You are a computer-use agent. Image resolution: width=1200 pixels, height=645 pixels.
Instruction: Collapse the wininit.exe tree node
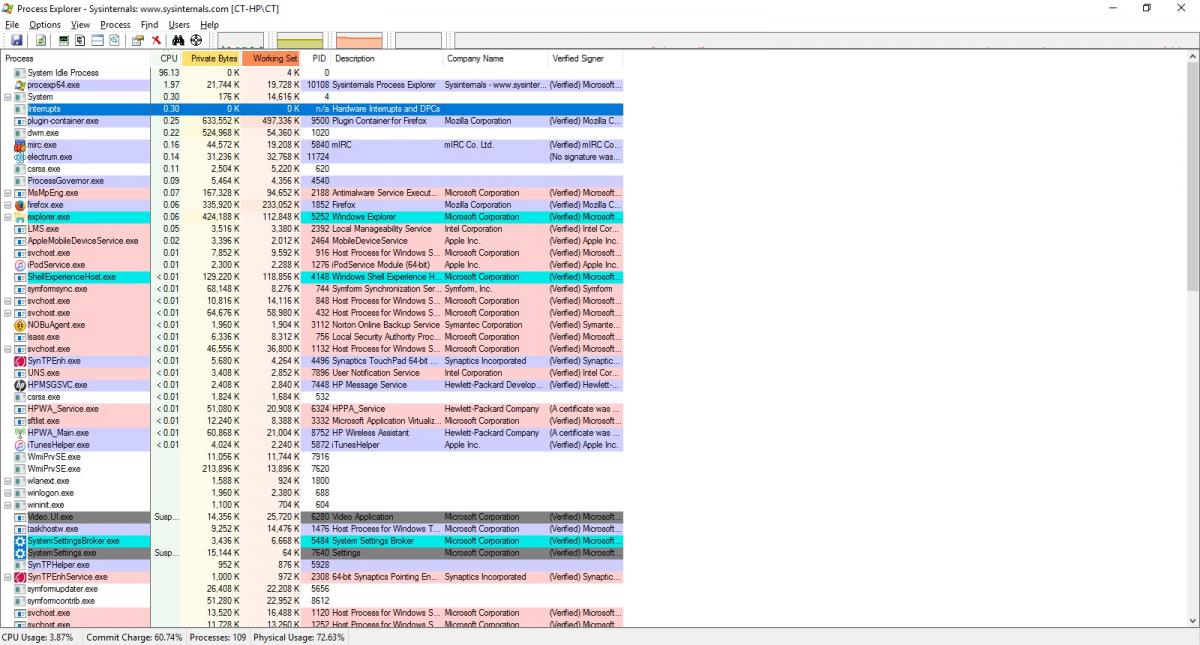tap(8, 505)
